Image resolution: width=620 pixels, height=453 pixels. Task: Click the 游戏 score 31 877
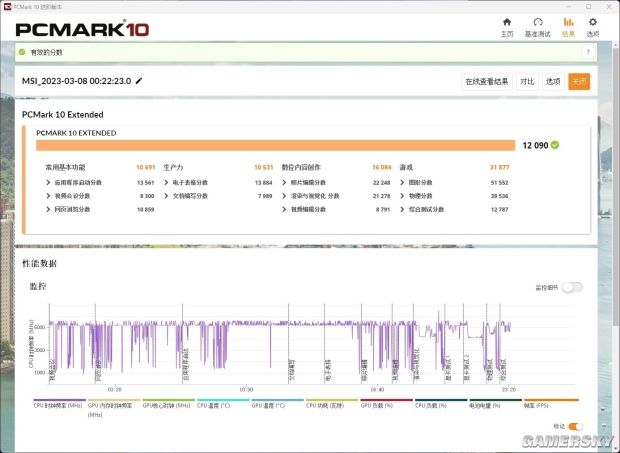pos(499,167)
